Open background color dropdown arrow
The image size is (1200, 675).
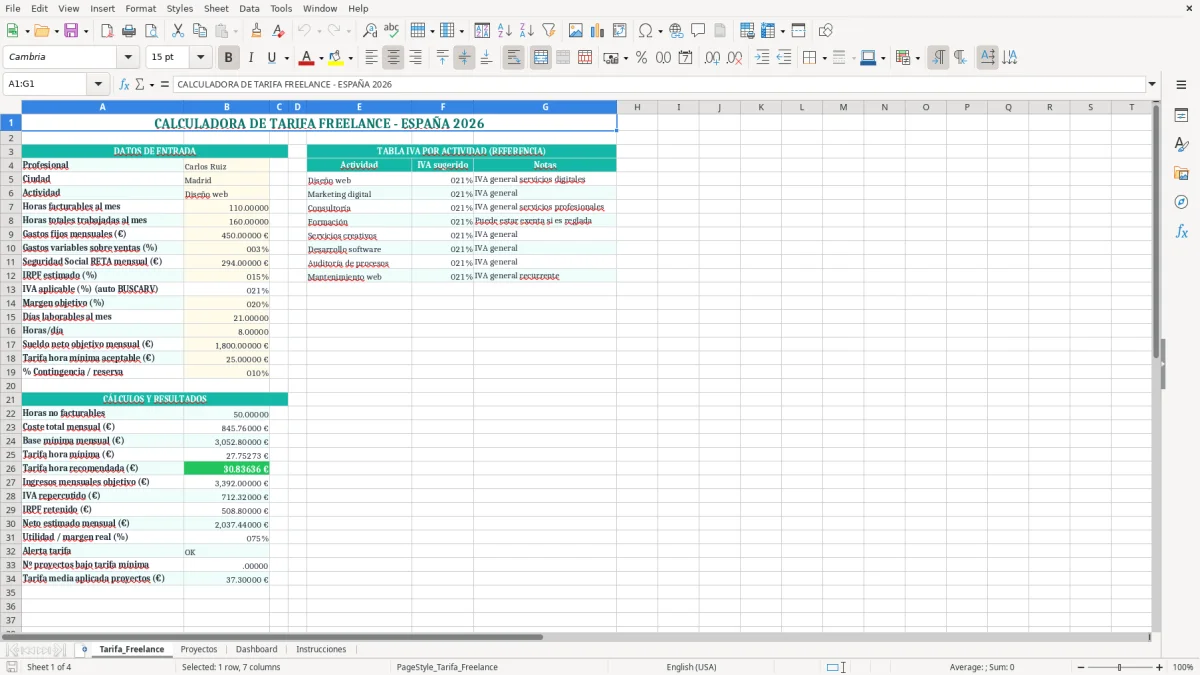(350, 58)
